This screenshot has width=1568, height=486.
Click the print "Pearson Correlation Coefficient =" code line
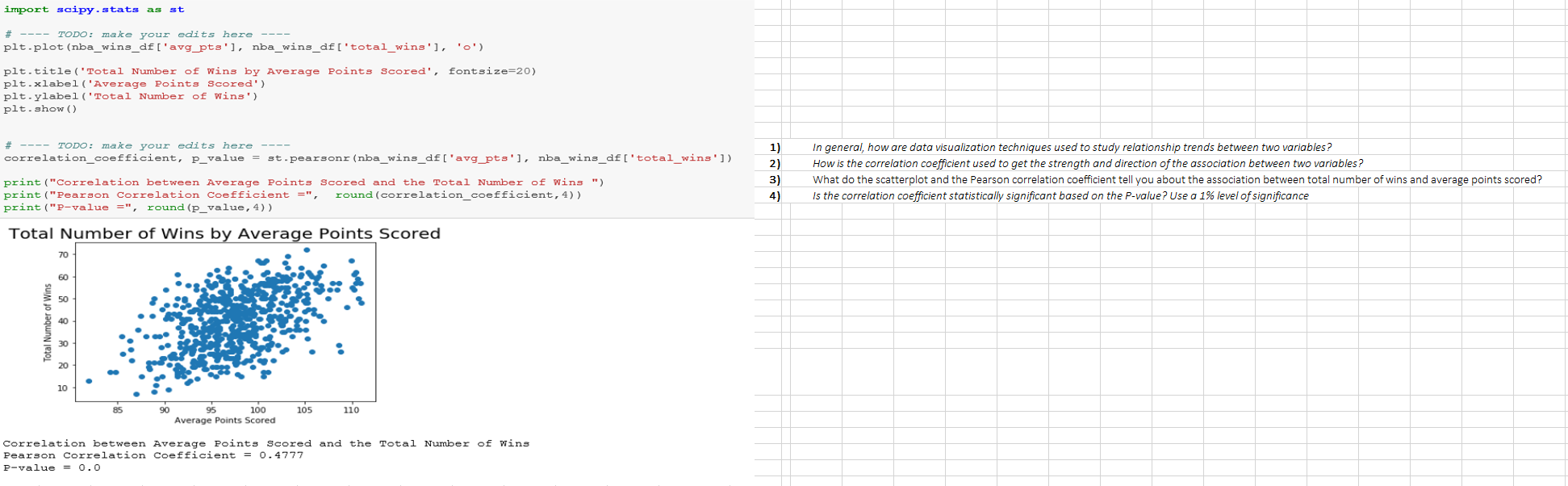tap(292, 195)
